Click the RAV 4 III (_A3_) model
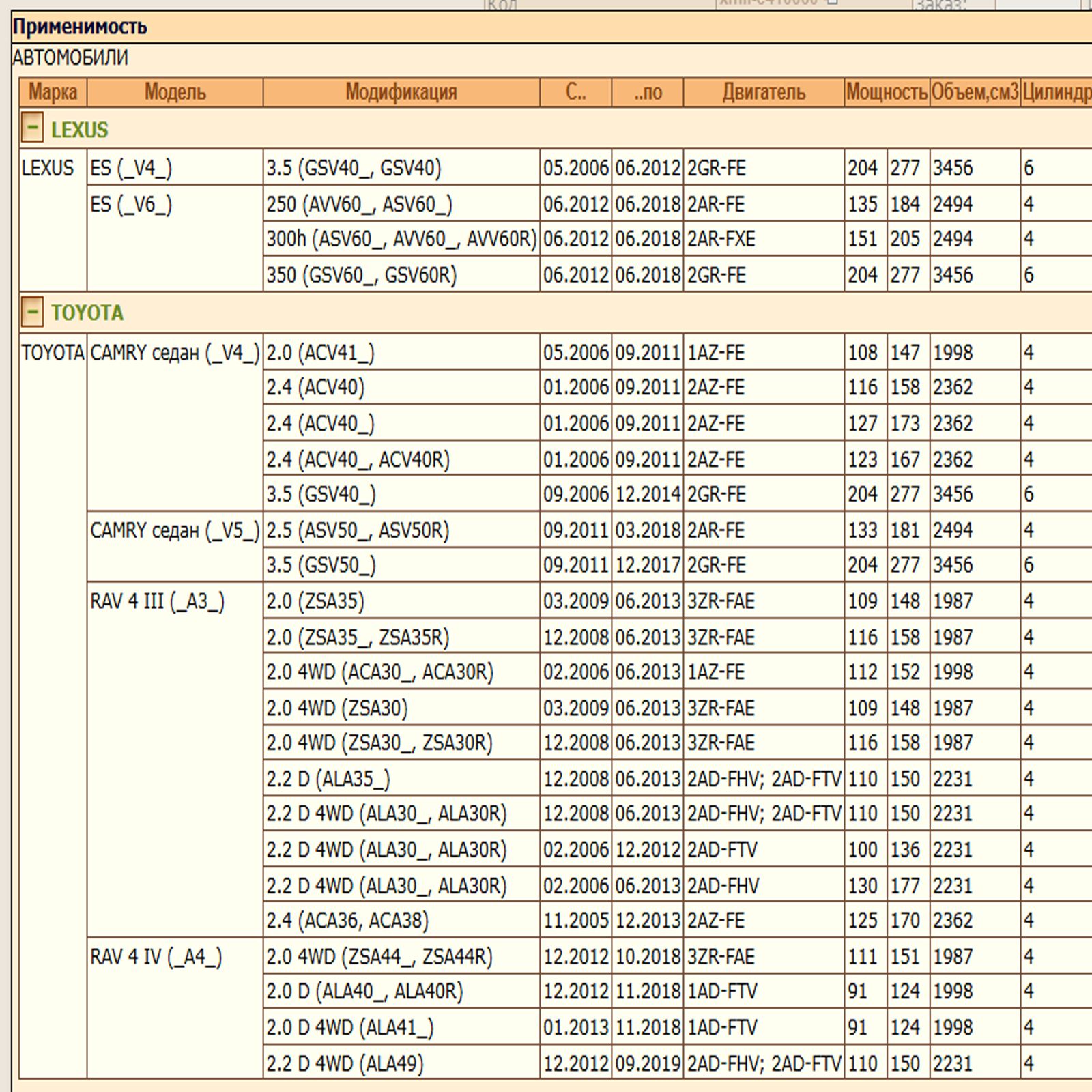The height and width of the screenshot is (1092, 1092). pos(157,601)
